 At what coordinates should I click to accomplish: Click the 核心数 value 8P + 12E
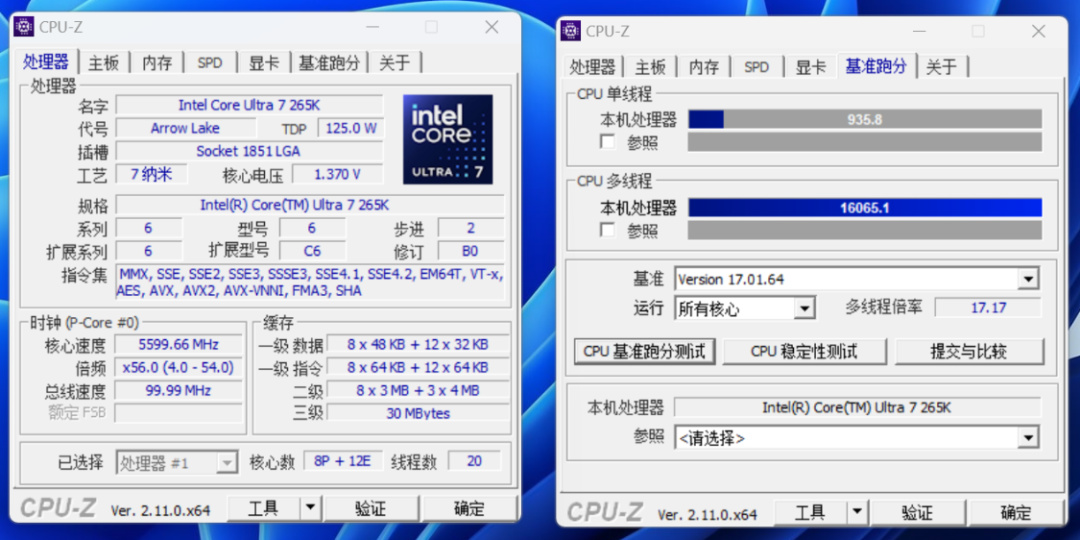tap(342, 461)
